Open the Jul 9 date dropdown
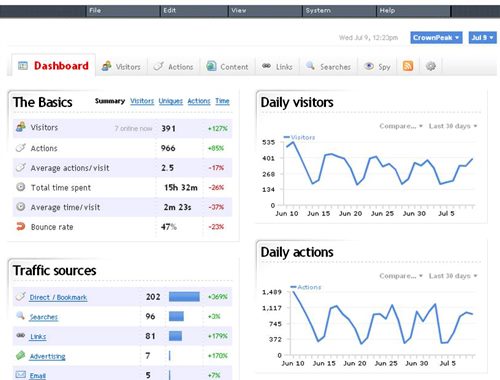Viewport: 500px width, 380px height. pos(482,38)
